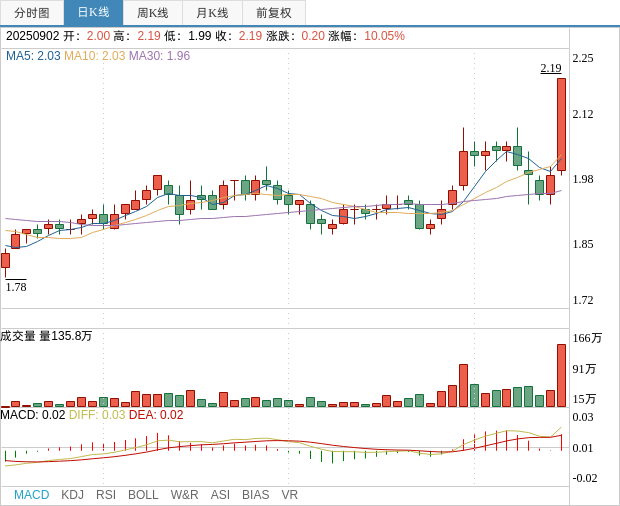Select the MACD indicator

tap(32, 495)
